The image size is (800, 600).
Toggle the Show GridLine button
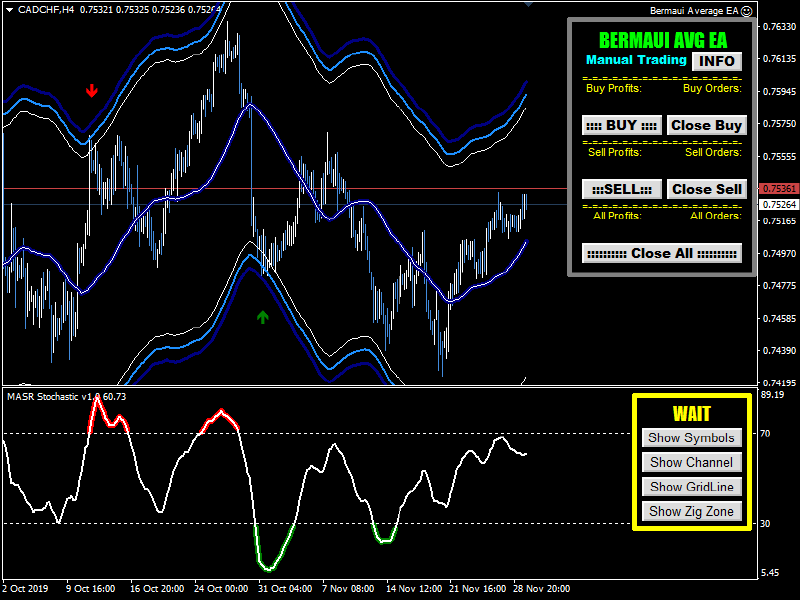691,487
